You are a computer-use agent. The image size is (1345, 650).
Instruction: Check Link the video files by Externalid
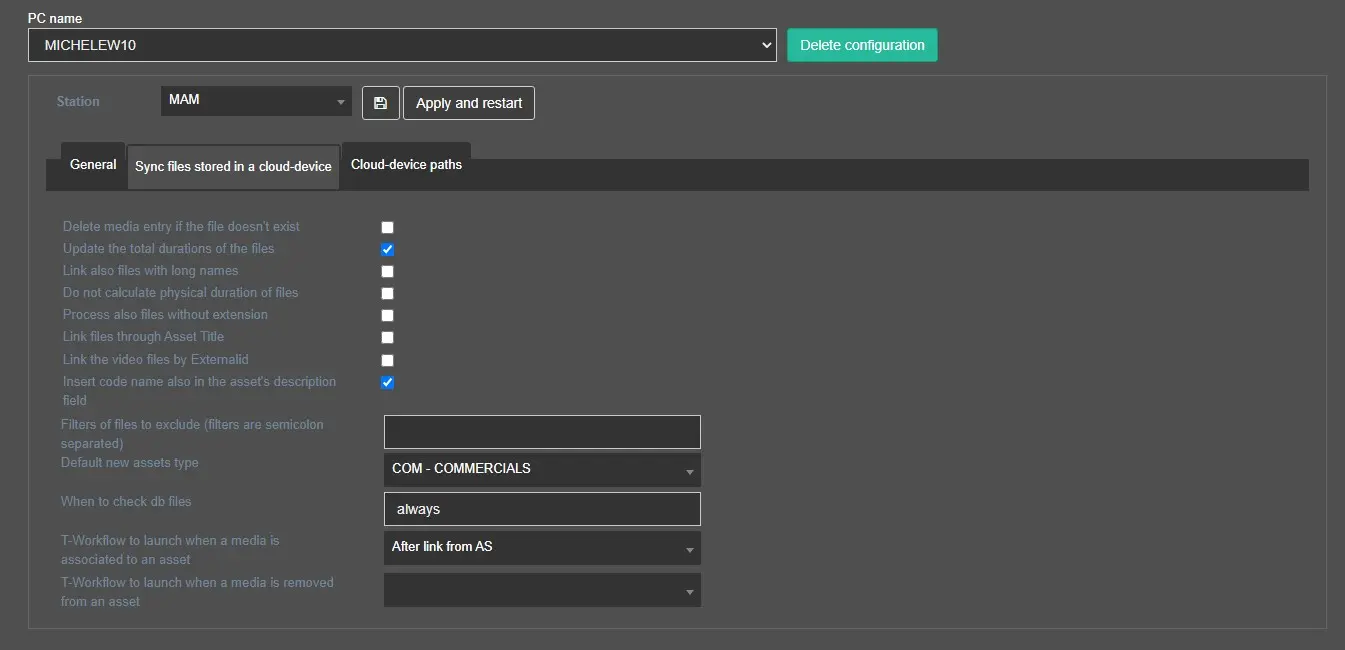pyautogui.click(x=388, y=360)
